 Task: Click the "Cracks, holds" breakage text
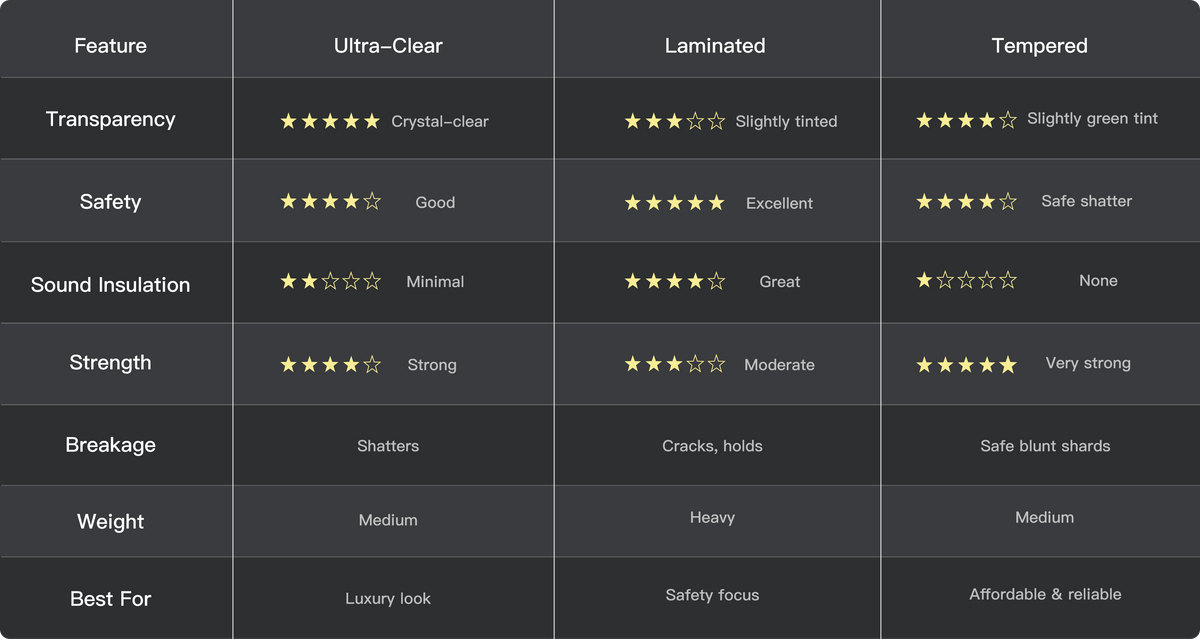tap(712, 446)
